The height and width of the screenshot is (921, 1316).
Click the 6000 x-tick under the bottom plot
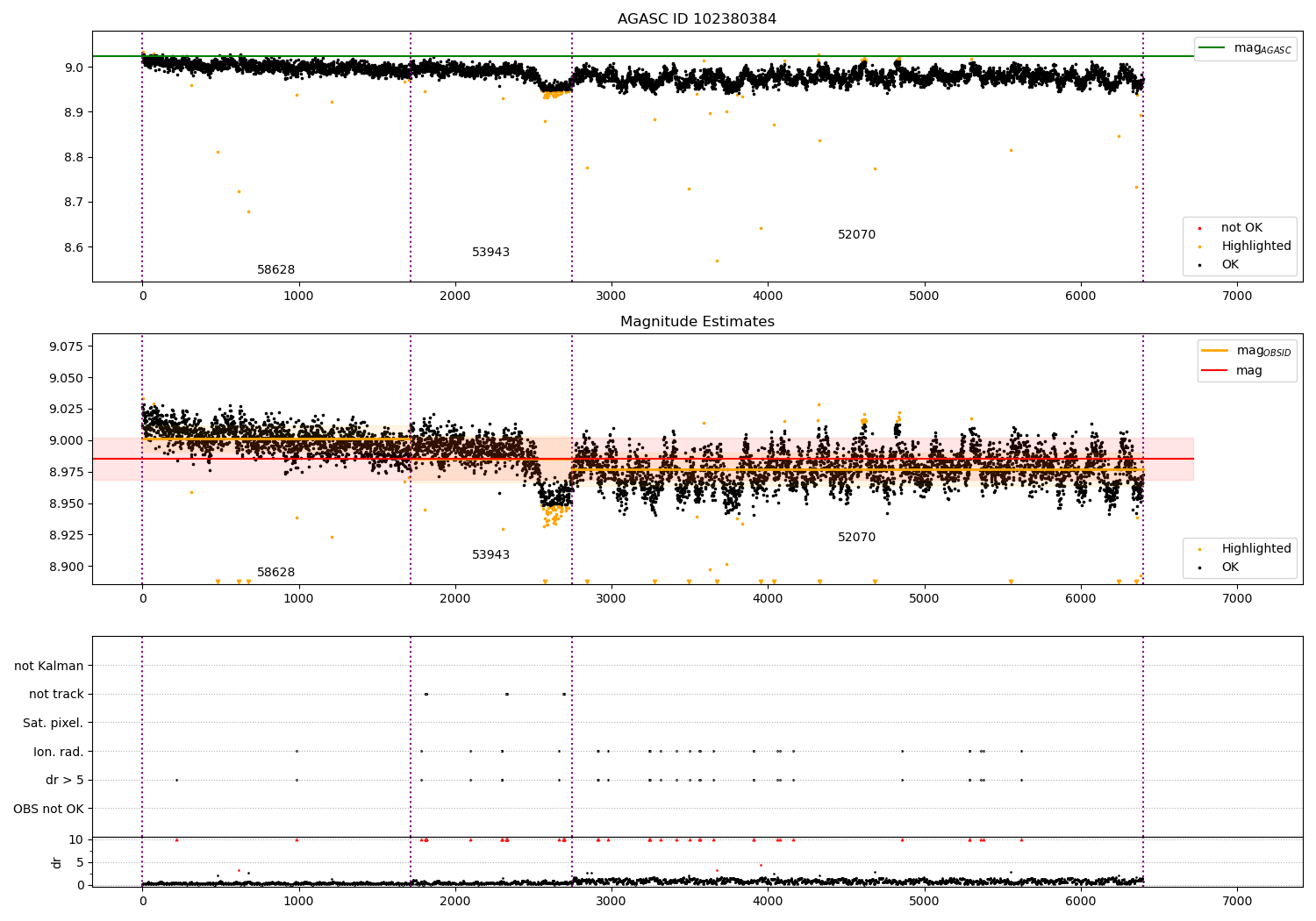pyautogui.click(x=1081, y=901)
